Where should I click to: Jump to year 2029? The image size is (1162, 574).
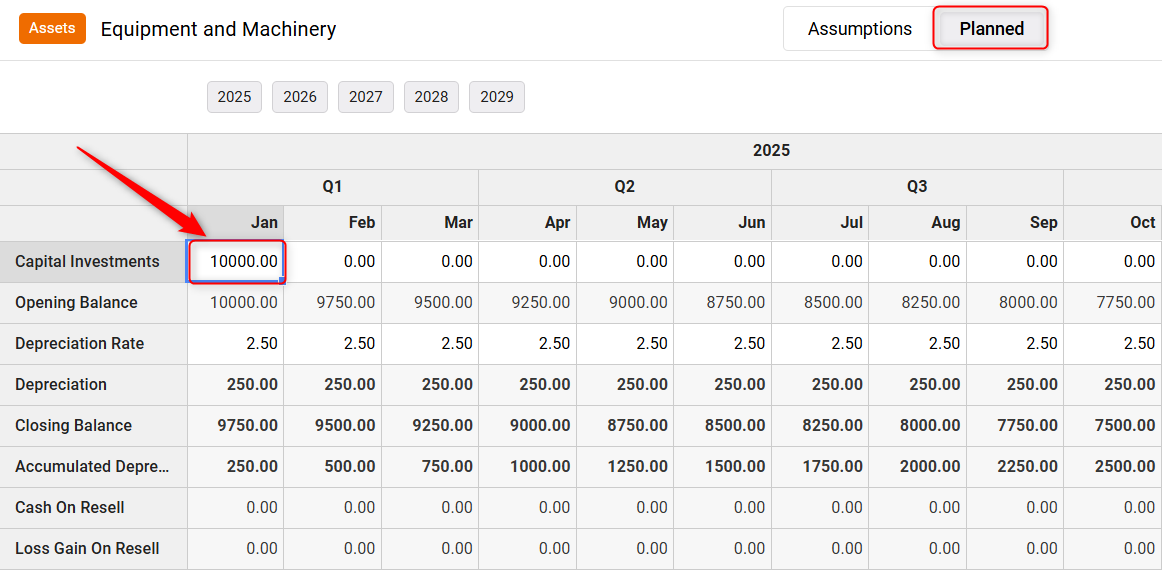[x=497, y=97]
